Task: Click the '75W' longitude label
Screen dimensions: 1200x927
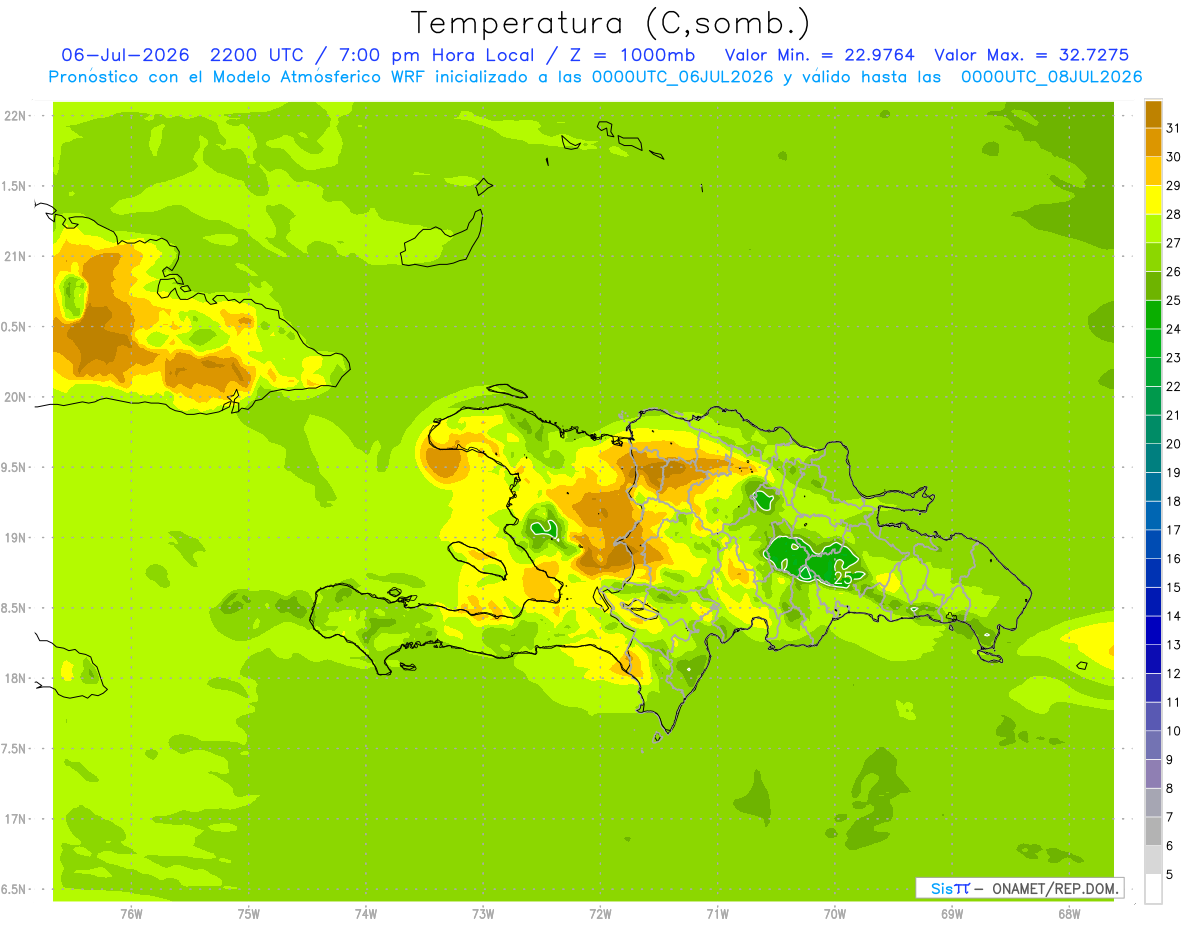Action: point(249,914)
